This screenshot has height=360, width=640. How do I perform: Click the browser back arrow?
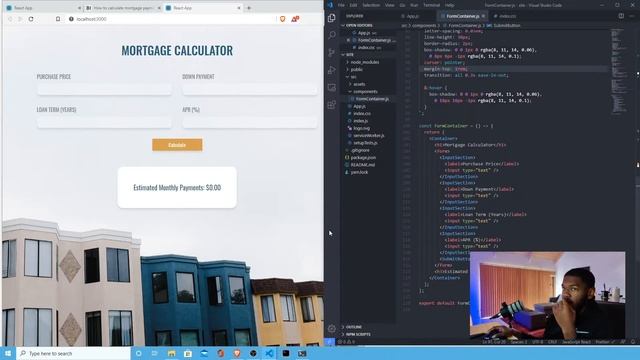pyautogui.click(x=10, y=19)
